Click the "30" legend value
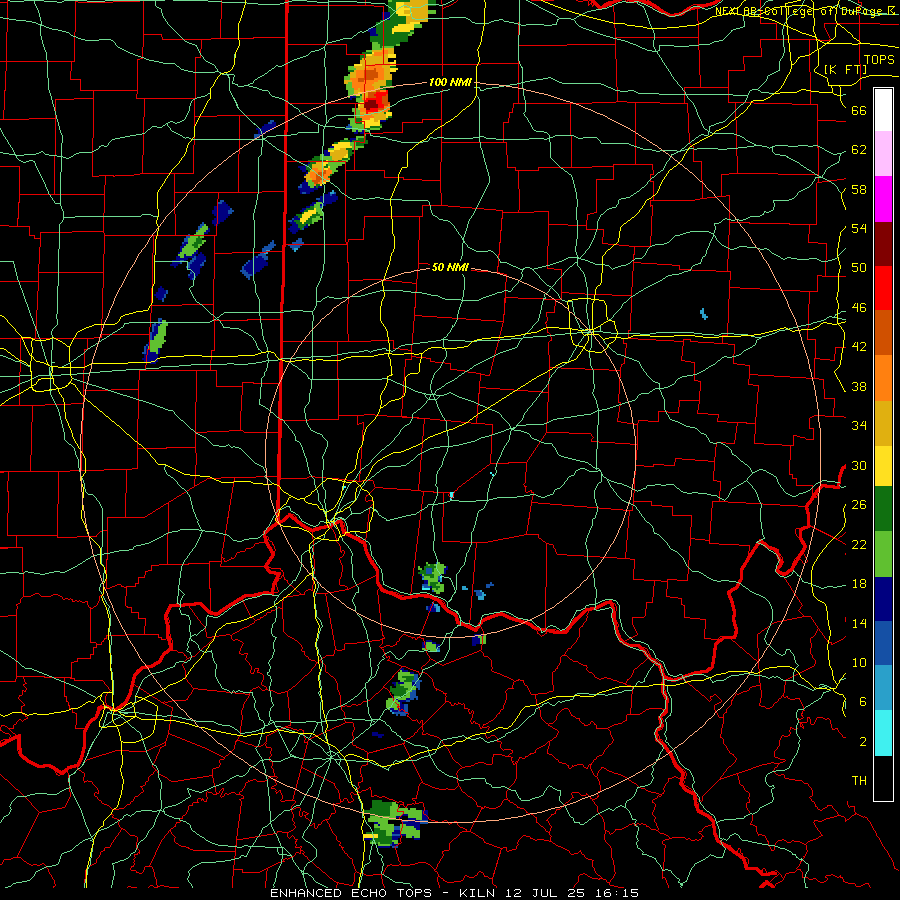The width and height of the screenshot is (900, 900). pyautogui.click(x=859, y=465)
